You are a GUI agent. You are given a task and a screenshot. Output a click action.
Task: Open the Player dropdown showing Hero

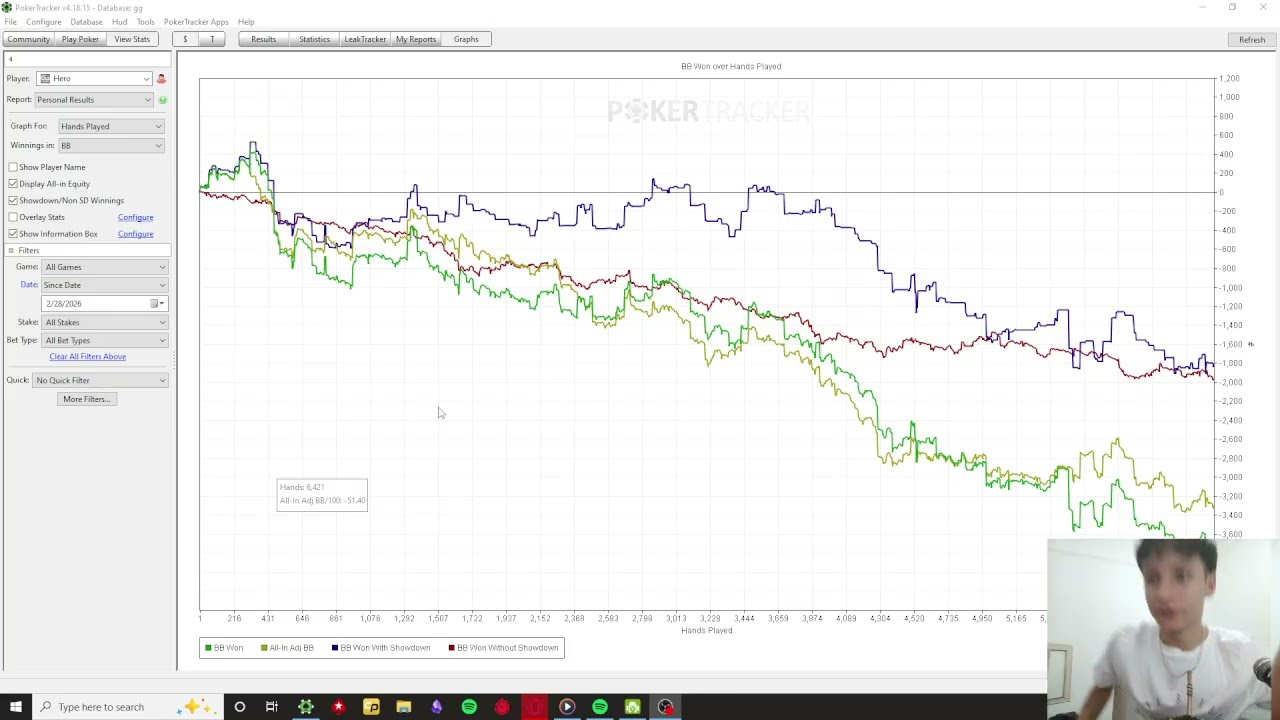(94, 79)
